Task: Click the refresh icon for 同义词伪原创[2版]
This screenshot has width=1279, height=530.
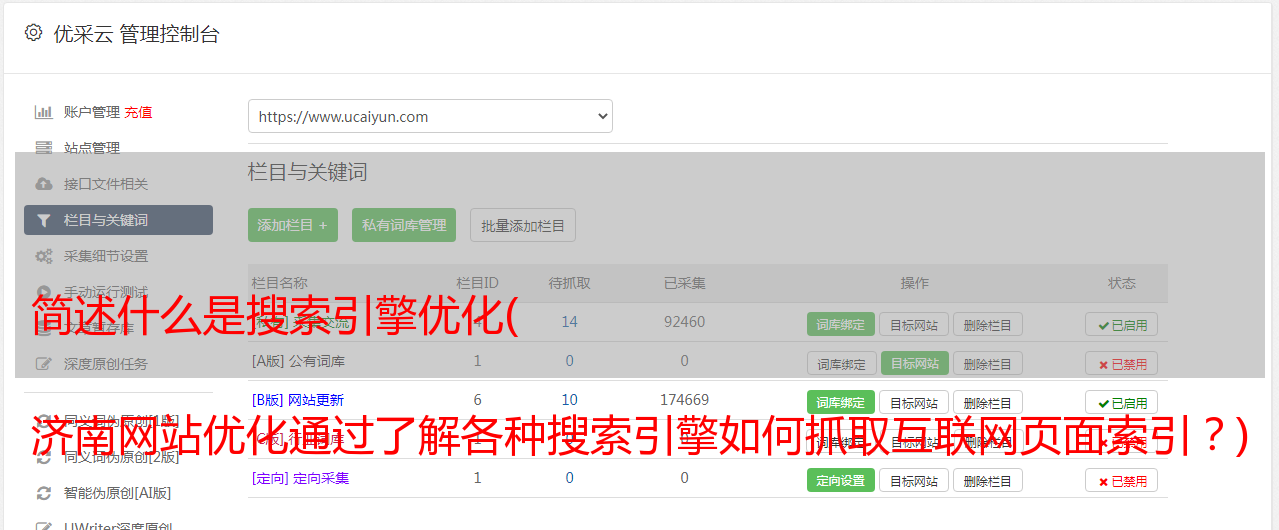Action: [x=43, y=457]
